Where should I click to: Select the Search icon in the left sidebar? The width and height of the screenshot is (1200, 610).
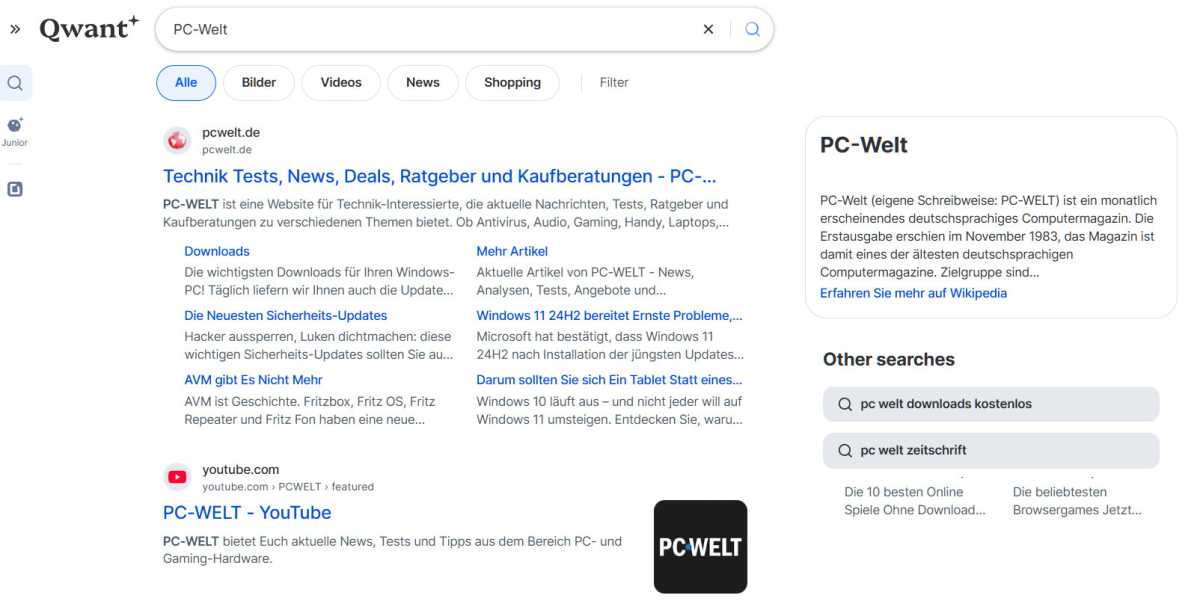15,84
